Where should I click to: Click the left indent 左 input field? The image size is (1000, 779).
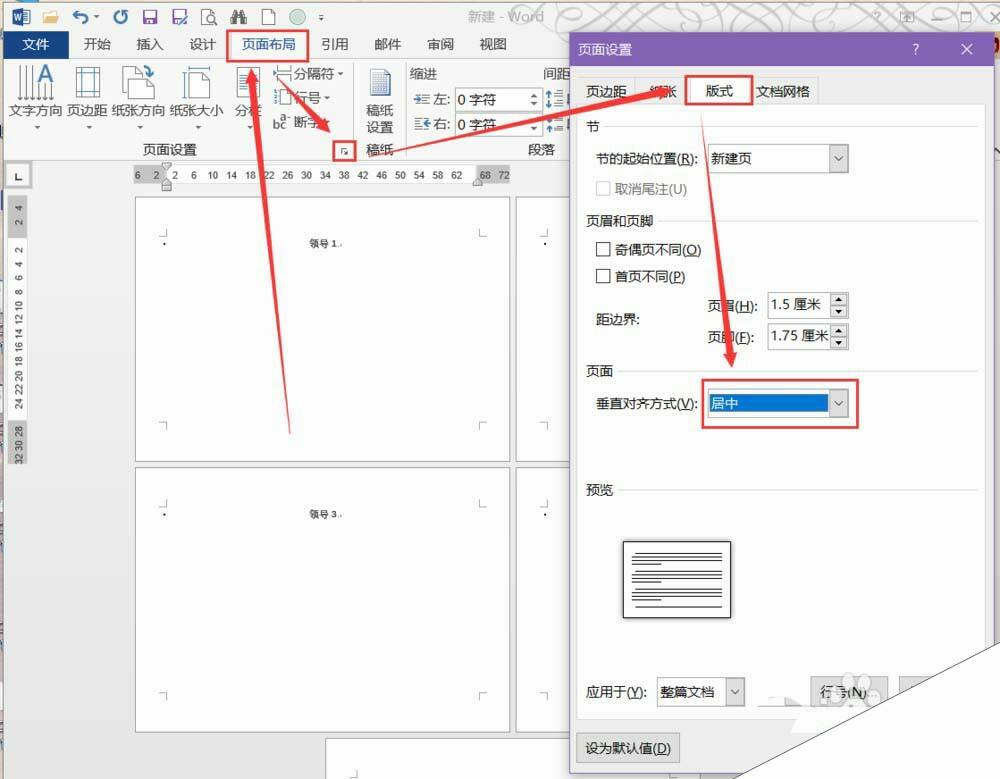point(491,100)
